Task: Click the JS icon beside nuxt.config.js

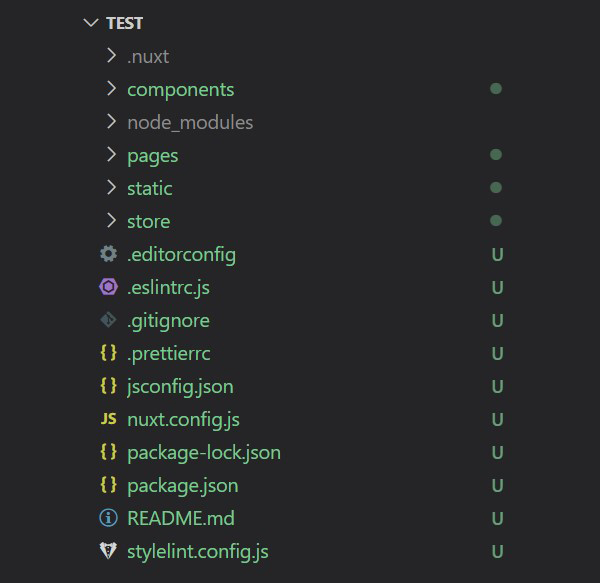Action: (108, 419)
